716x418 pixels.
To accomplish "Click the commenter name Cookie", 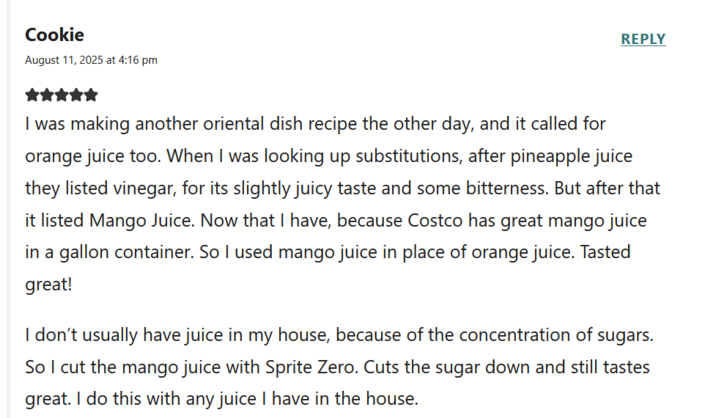I will pos(54,35).
